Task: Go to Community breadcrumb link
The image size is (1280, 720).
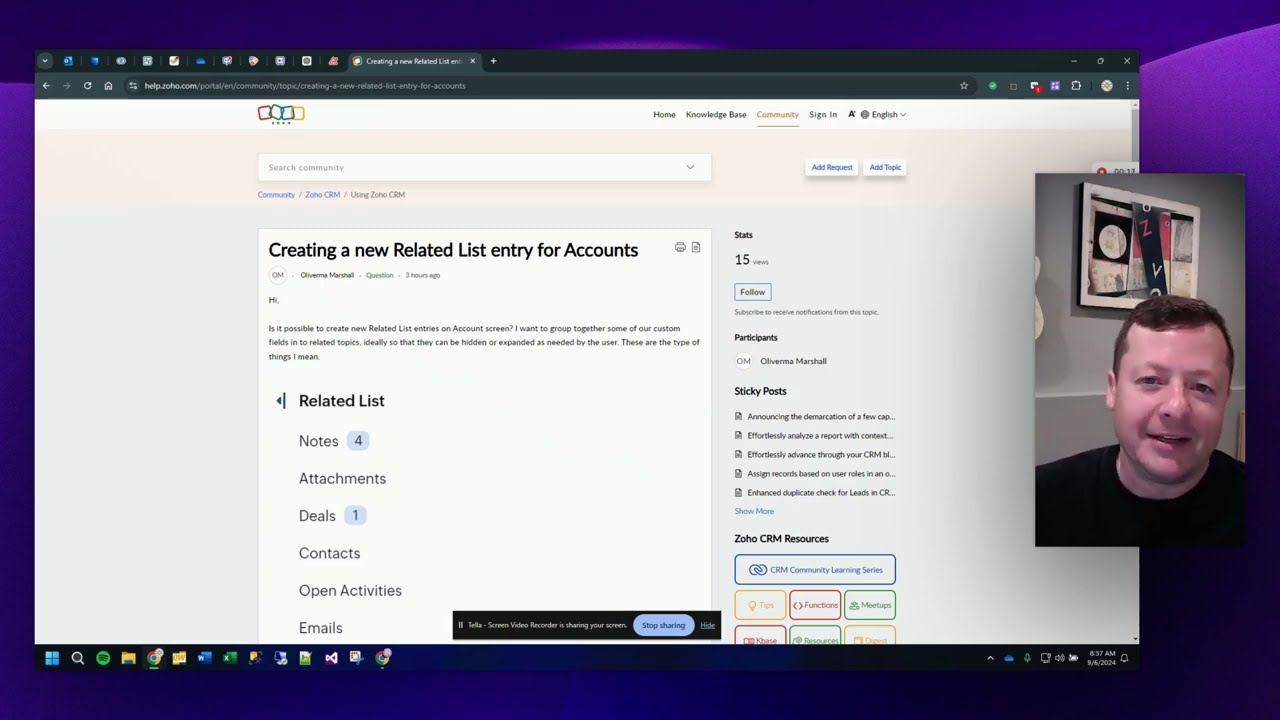Action: 276,194
